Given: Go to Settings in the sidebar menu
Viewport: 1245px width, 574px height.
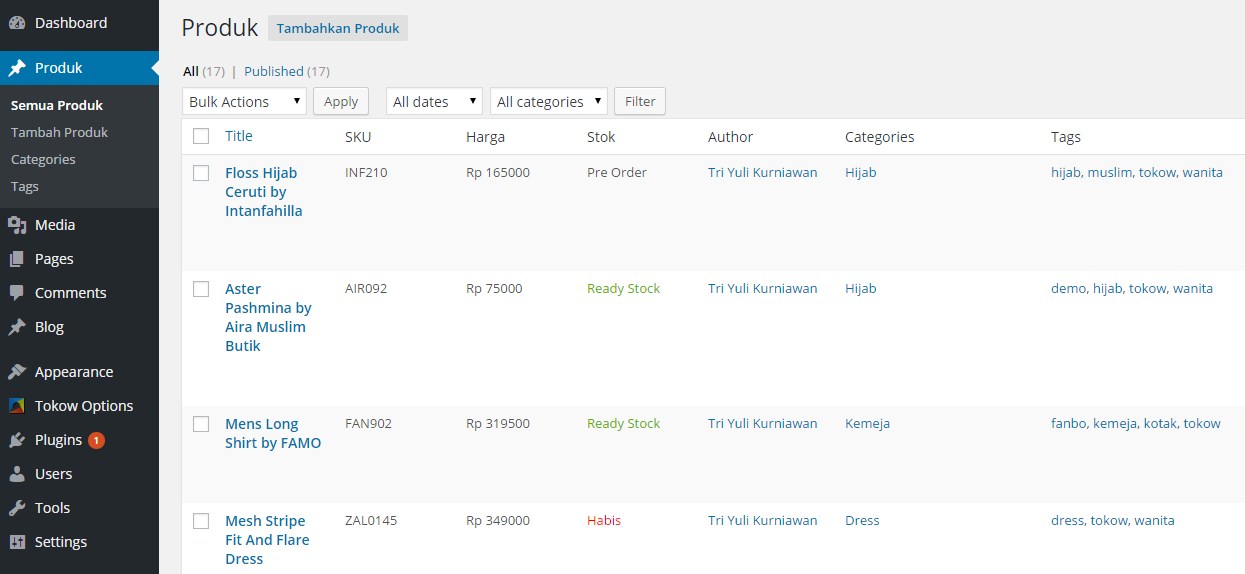Looking at the screenshot, I should (x=60, y=542).
